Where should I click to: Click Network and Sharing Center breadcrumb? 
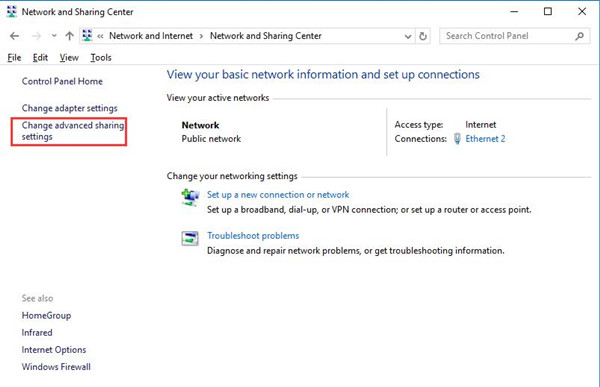266,36
